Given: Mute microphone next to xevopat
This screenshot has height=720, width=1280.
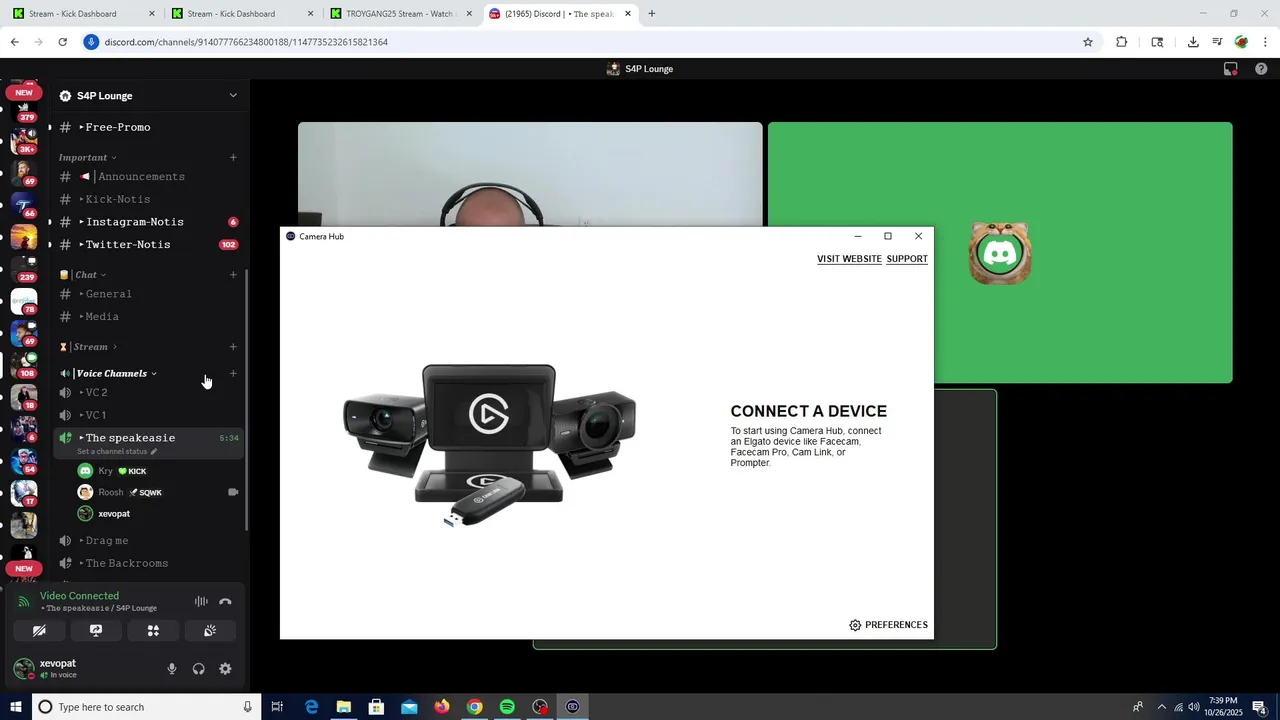Looking at the screenshot, I should click(172, 669).
